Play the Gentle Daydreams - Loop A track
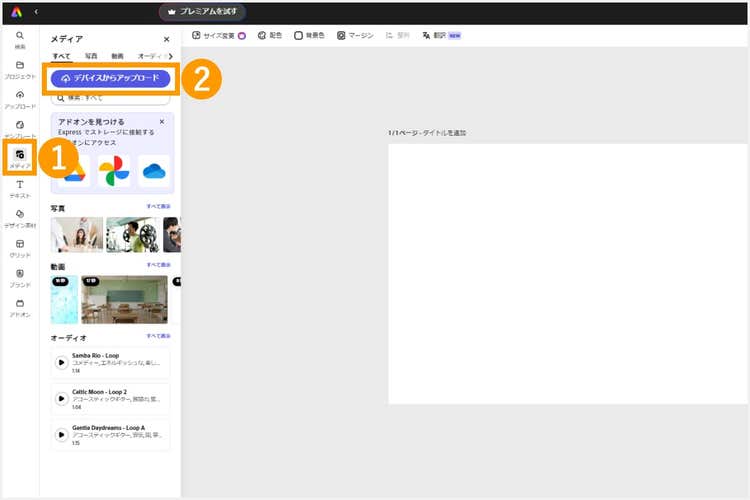Screen dimensions: 750x500 [x=61, y=434]
